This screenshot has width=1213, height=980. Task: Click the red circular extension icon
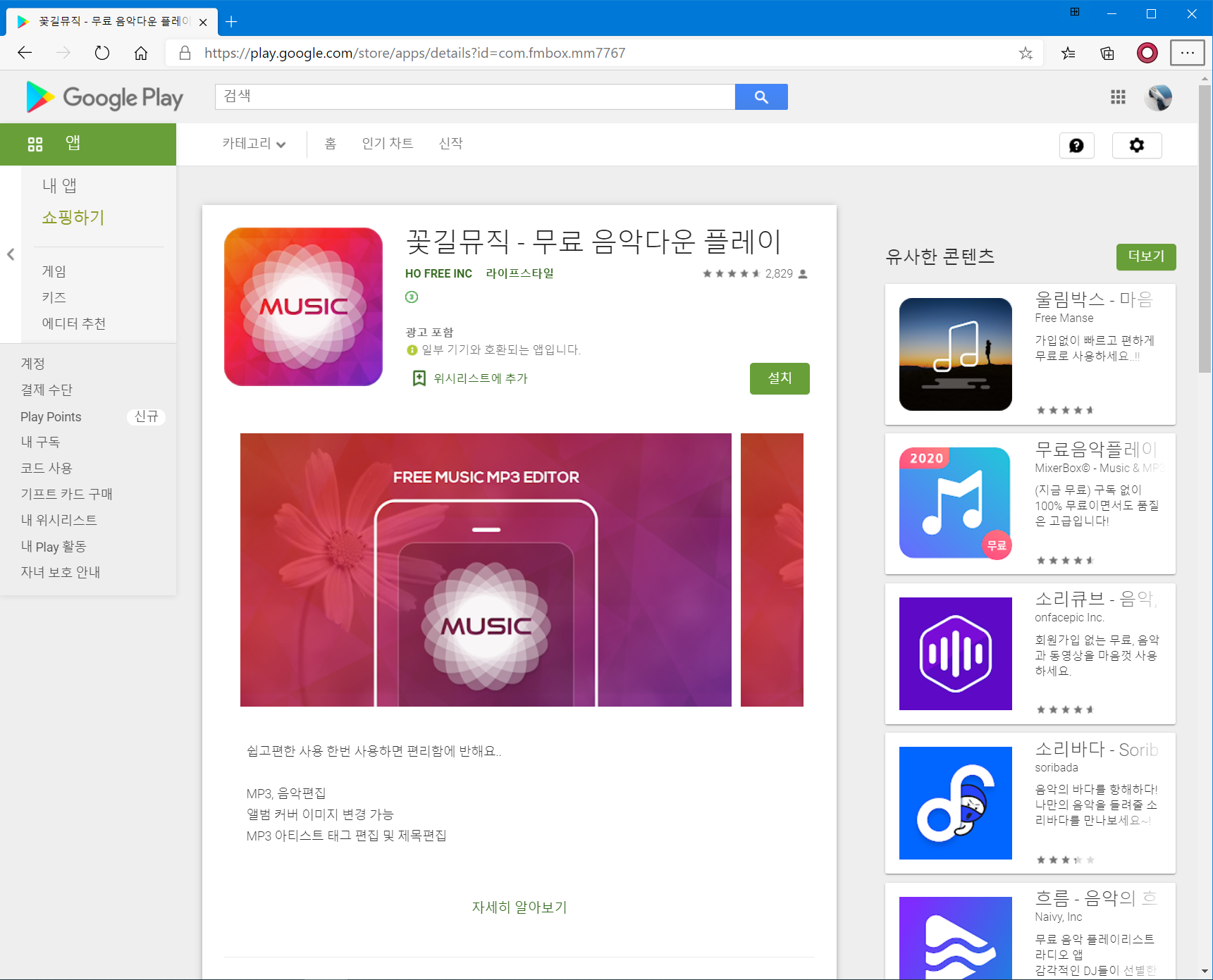1147,53
